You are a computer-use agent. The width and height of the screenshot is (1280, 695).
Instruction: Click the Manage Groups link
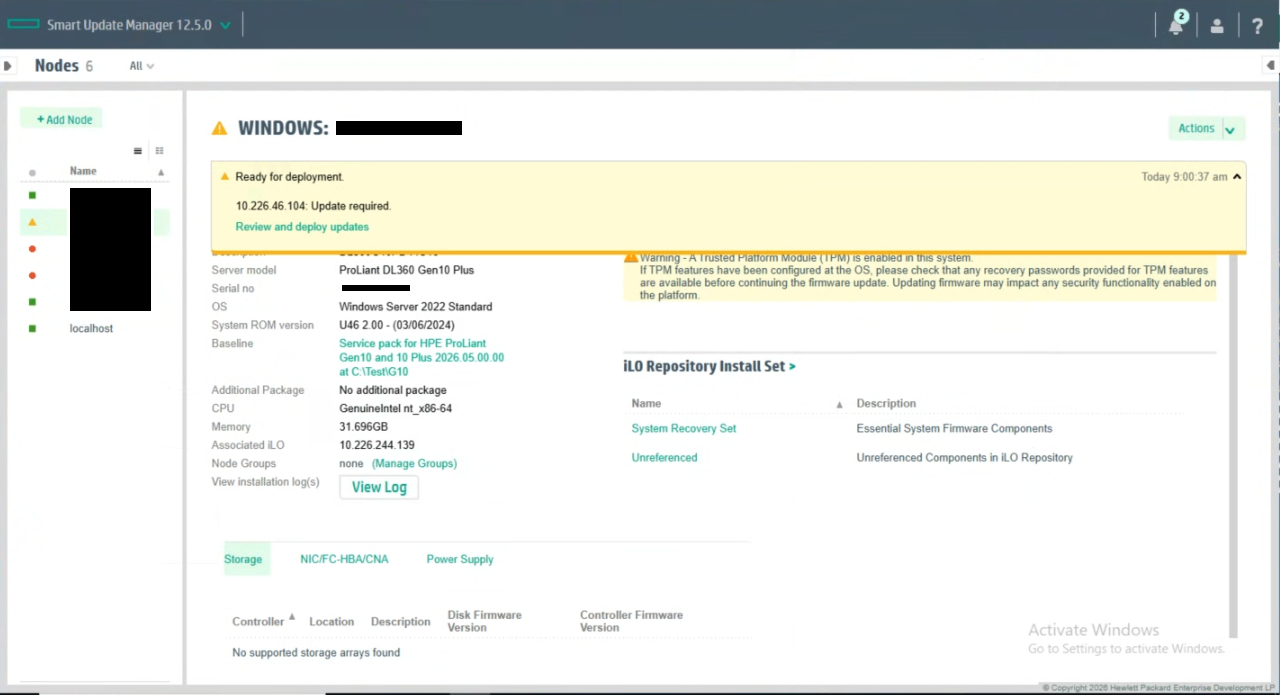coord(414,463)
